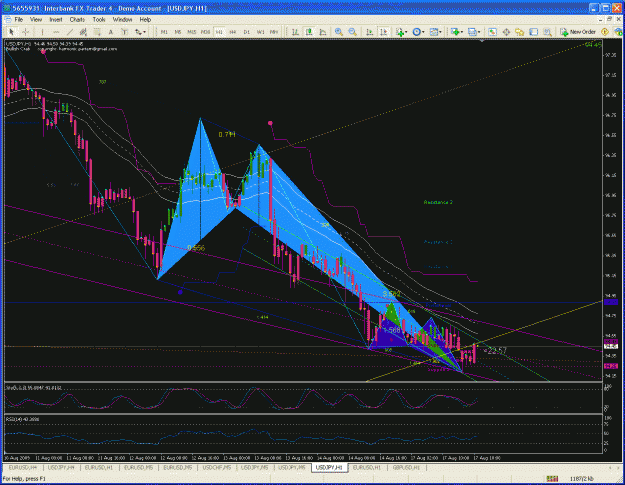This screenshot has width=625, height=485.
Task: Pick the Draw Vertical Line tool
Action: [42, 32]
